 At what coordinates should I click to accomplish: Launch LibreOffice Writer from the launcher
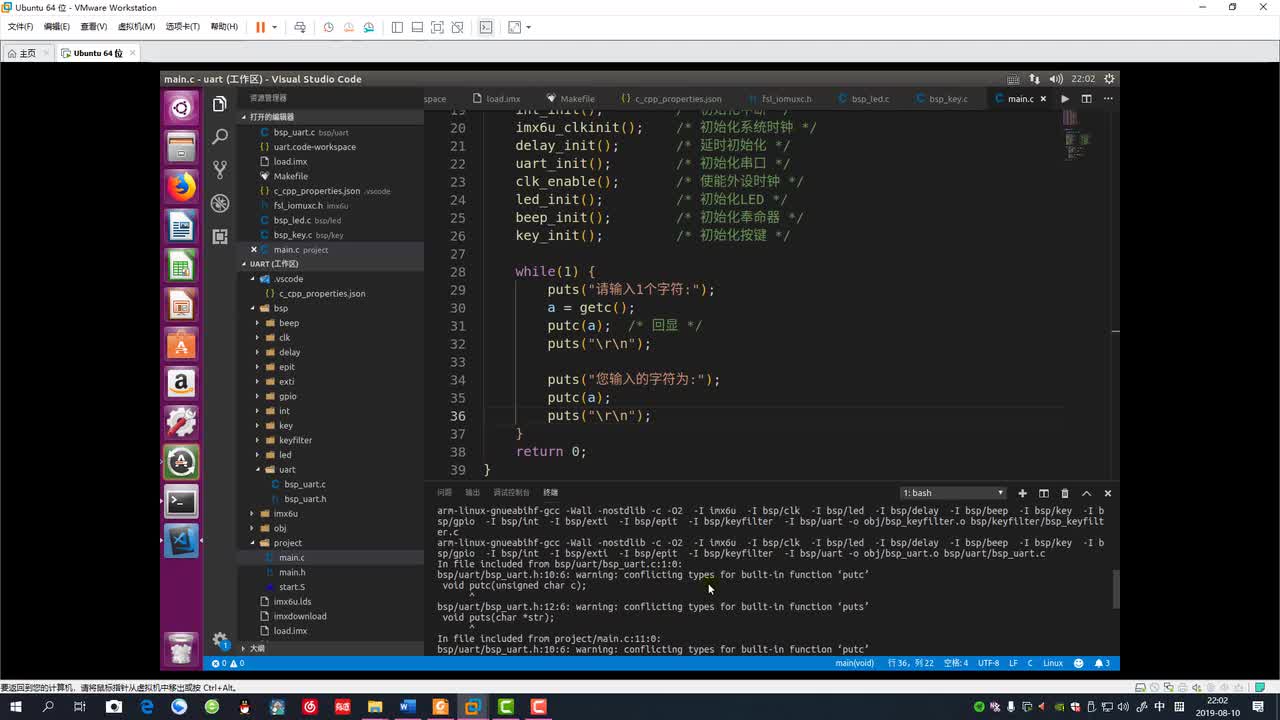click(181, 227)
